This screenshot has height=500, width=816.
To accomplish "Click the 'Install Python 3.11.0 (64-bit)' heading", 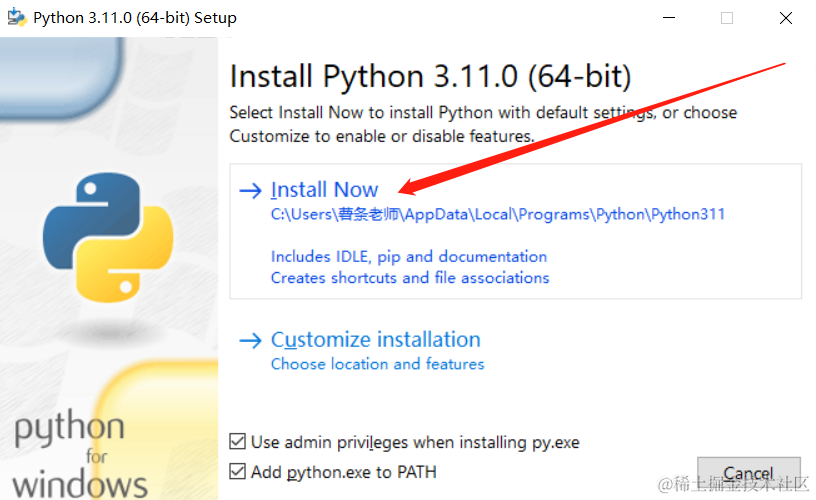I will click(430, 76).
